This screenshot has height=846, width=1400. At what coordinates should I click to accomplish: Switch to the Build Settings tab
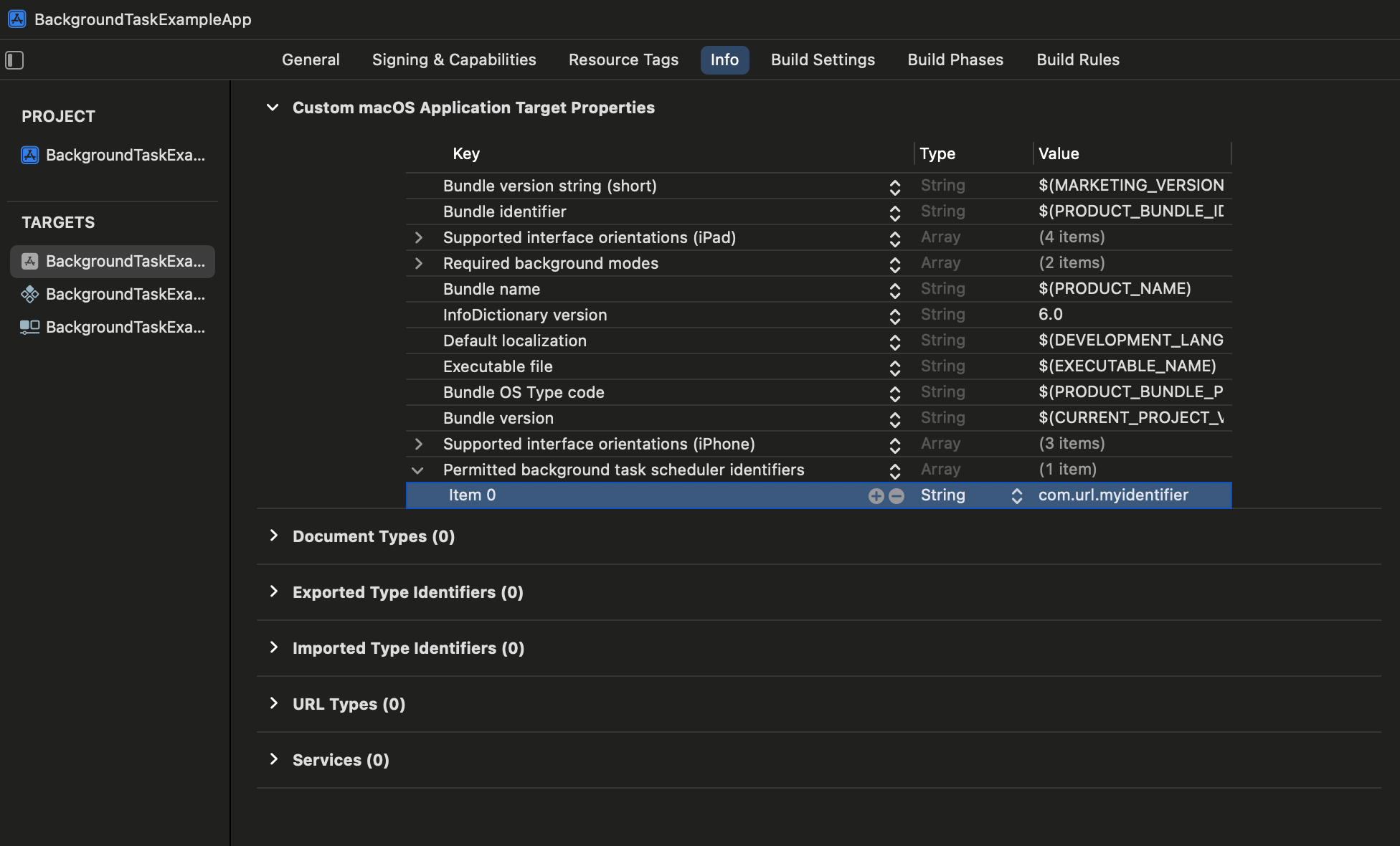coord(823,60)
